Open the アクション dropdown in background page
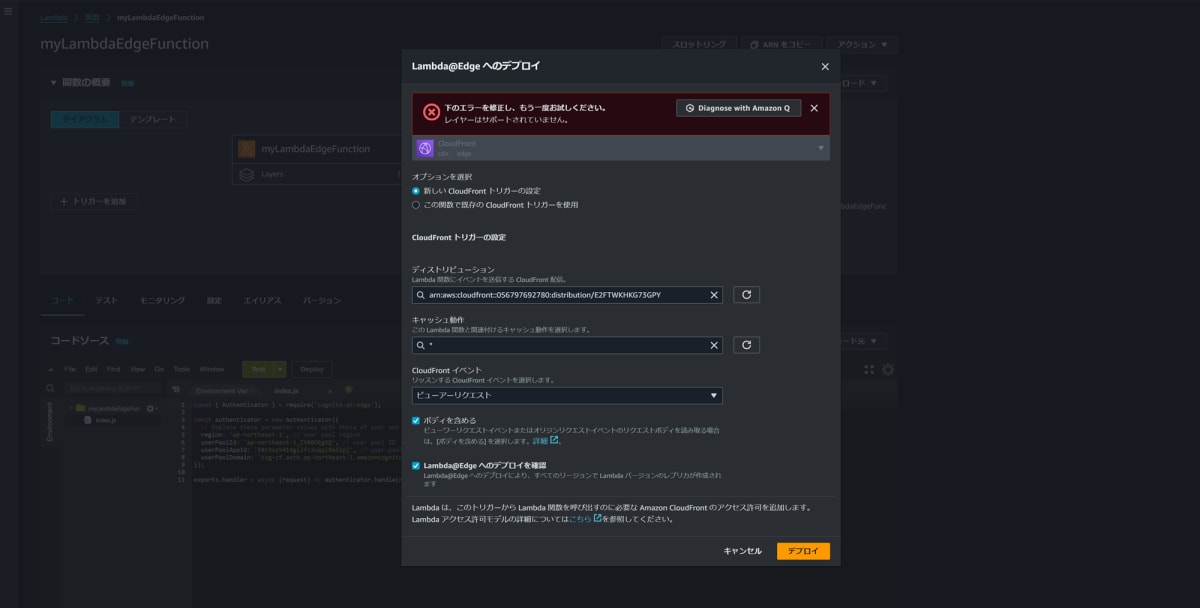Image resolution: width=1200 pixels, height=608 pixels. 862,45
